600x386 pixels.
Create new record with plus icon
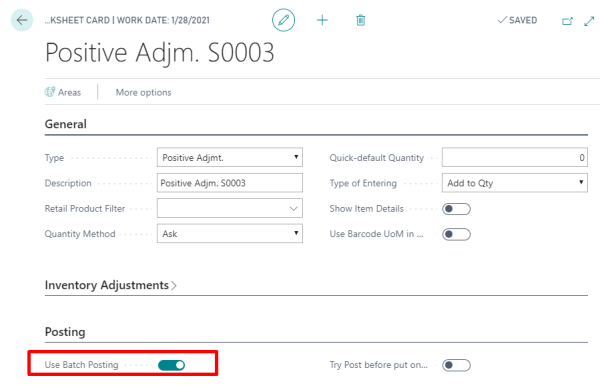(322, 20)
